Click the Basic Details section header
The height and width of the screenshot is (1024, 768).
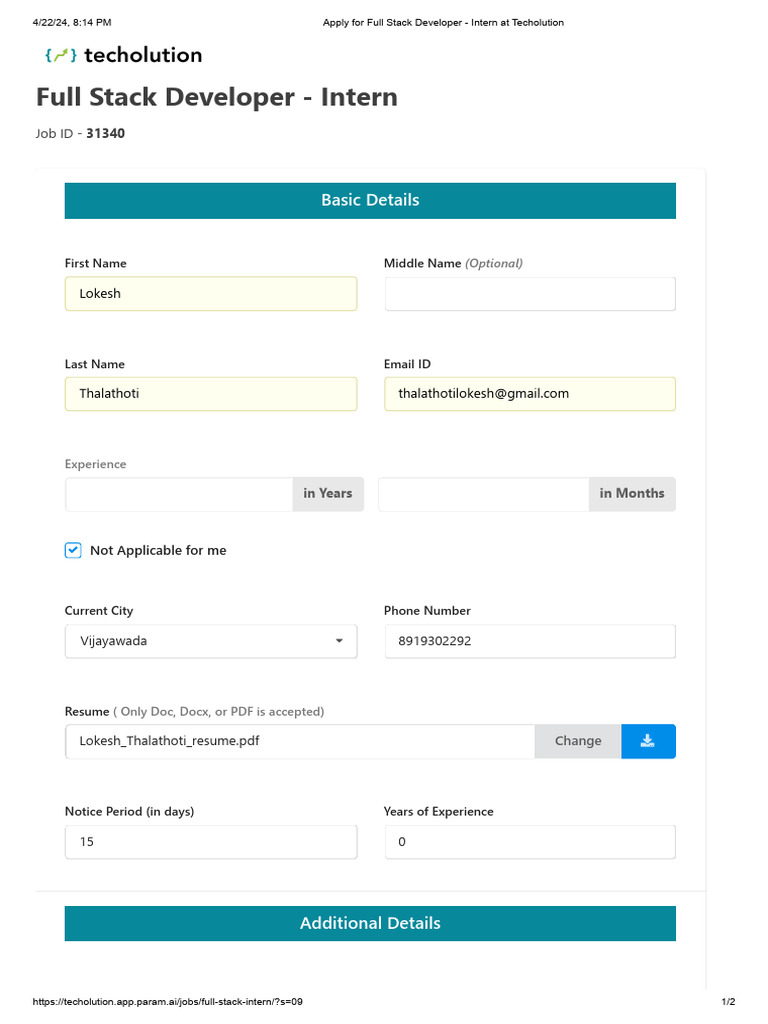pyautogui.click(x=370, y=200)
